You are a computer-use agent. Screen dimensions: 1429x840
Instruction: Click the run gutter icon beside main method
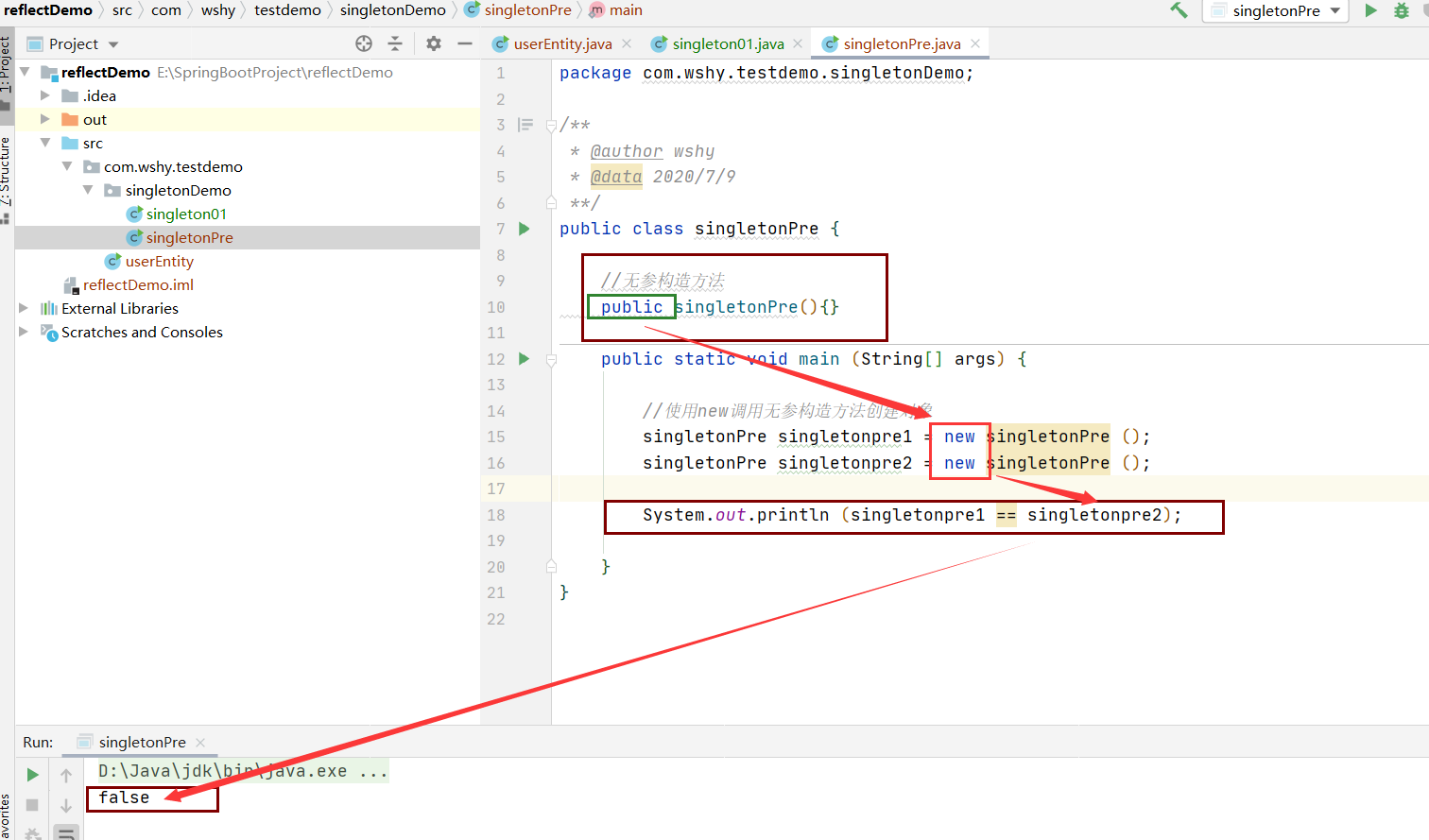(x=525, y=359)
